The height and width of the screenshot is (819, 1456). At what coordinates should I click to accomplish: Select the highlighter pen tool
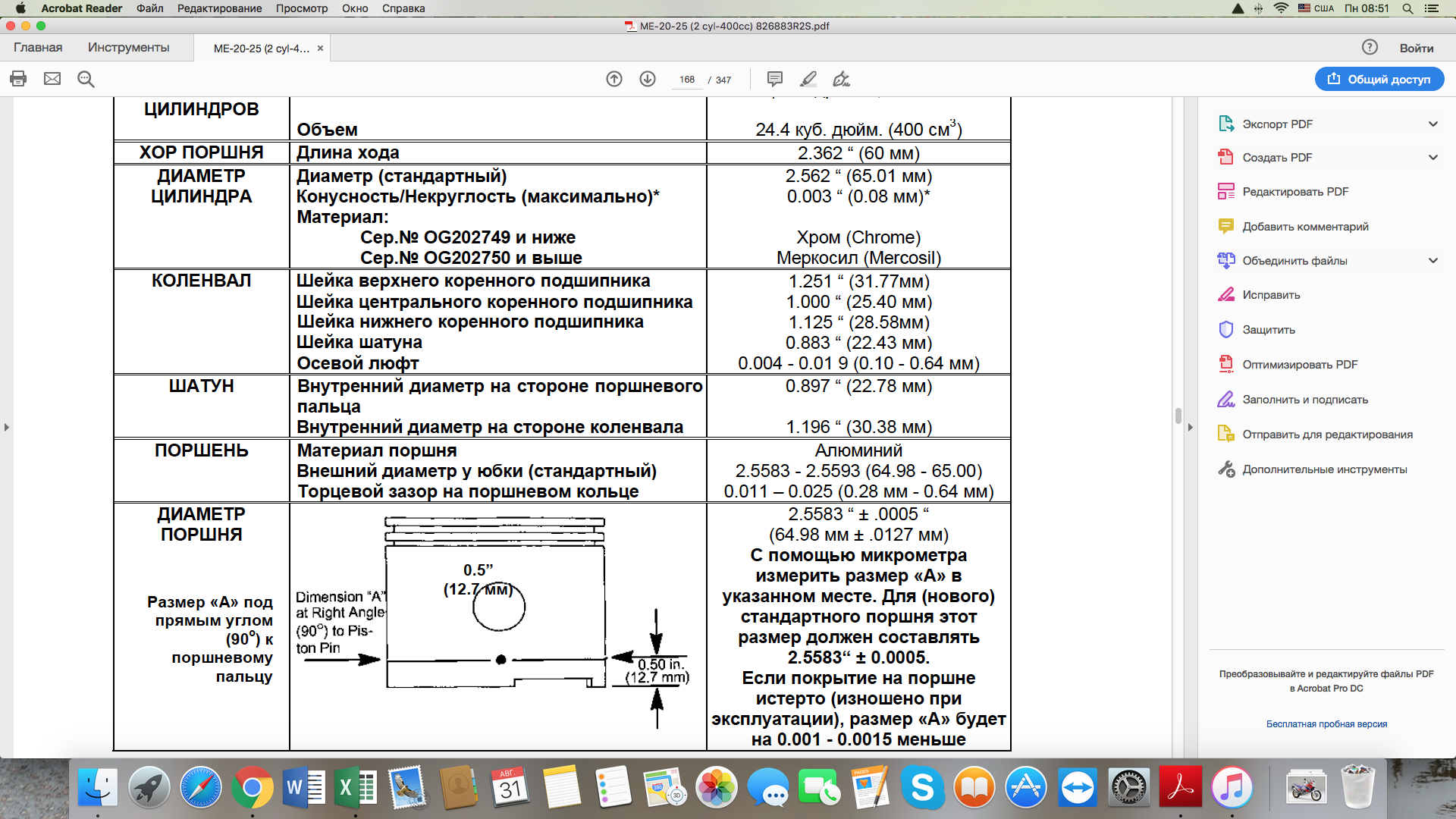click(808, 79)
